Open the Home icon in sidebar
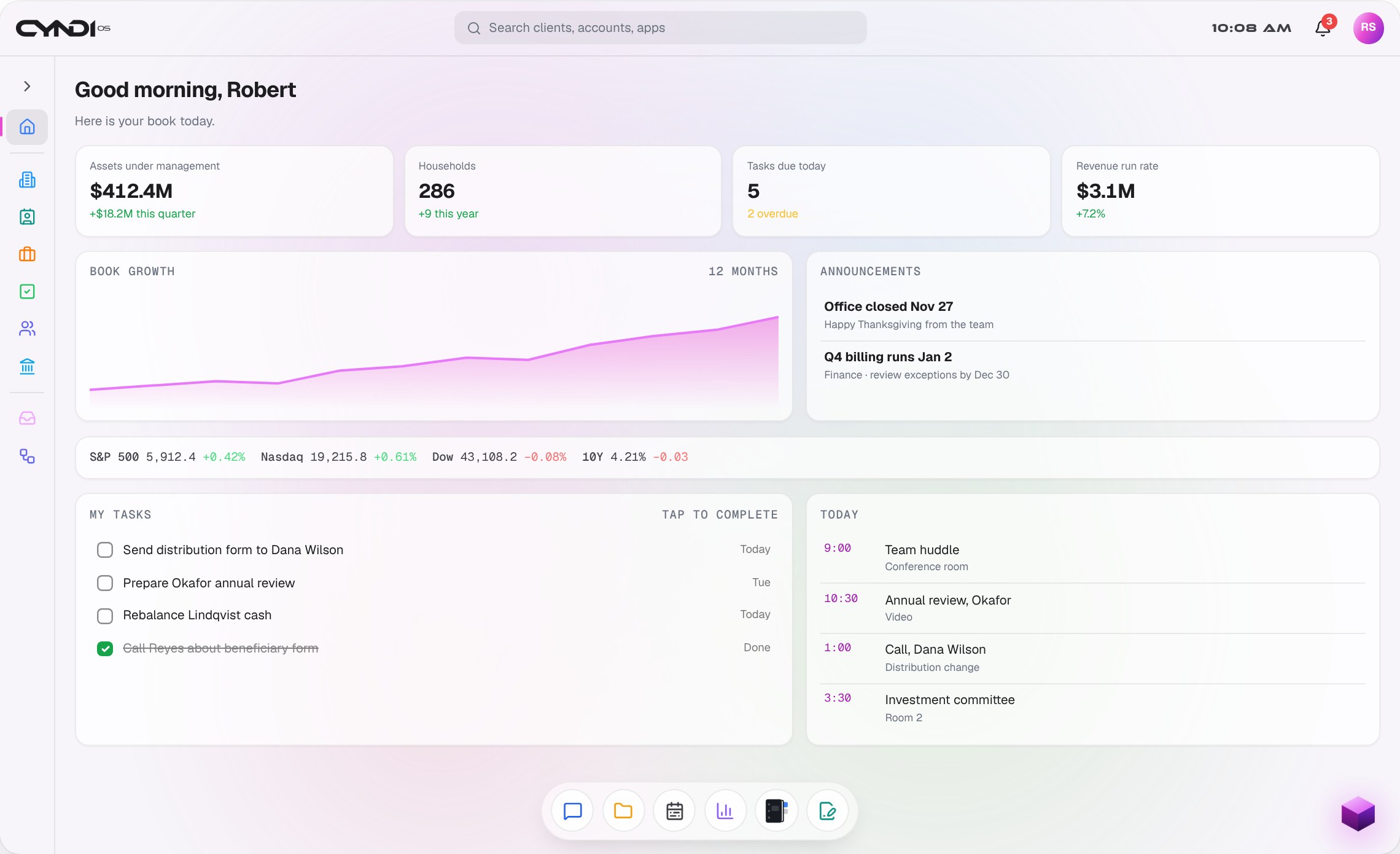Viewport: 1400px width, 854px height. (27, 127)
